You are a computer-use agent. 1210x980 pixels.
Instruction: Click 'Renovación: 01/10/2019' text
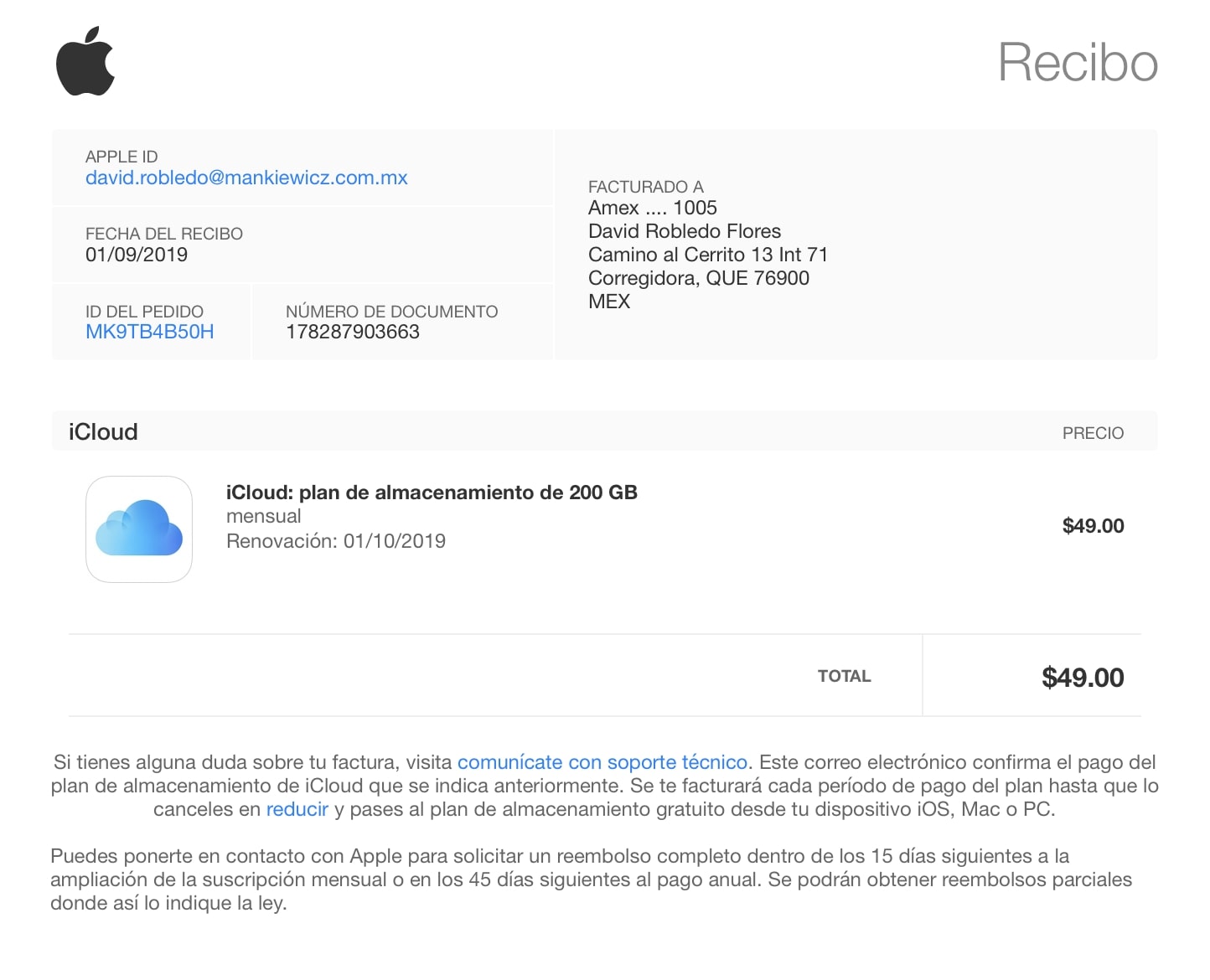coord(336,541)
